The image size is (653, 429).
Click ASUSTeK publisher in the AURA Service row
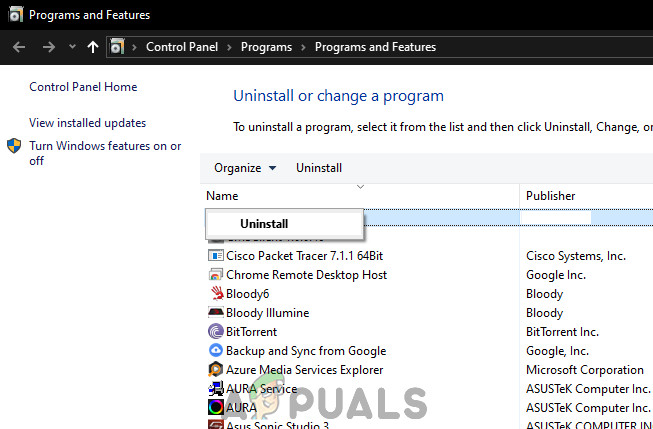[x=588, y=389]
